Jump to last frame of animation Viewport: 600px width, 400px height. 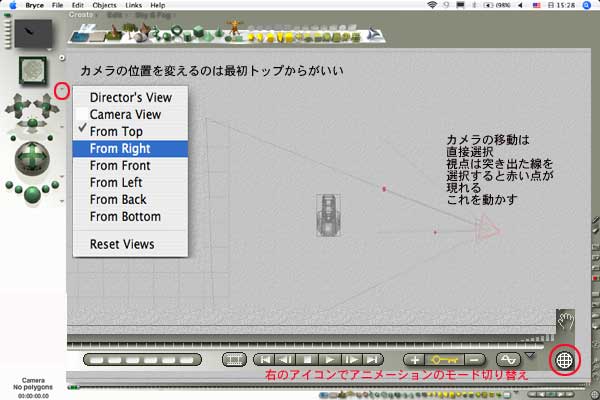[x=372, y=360]
